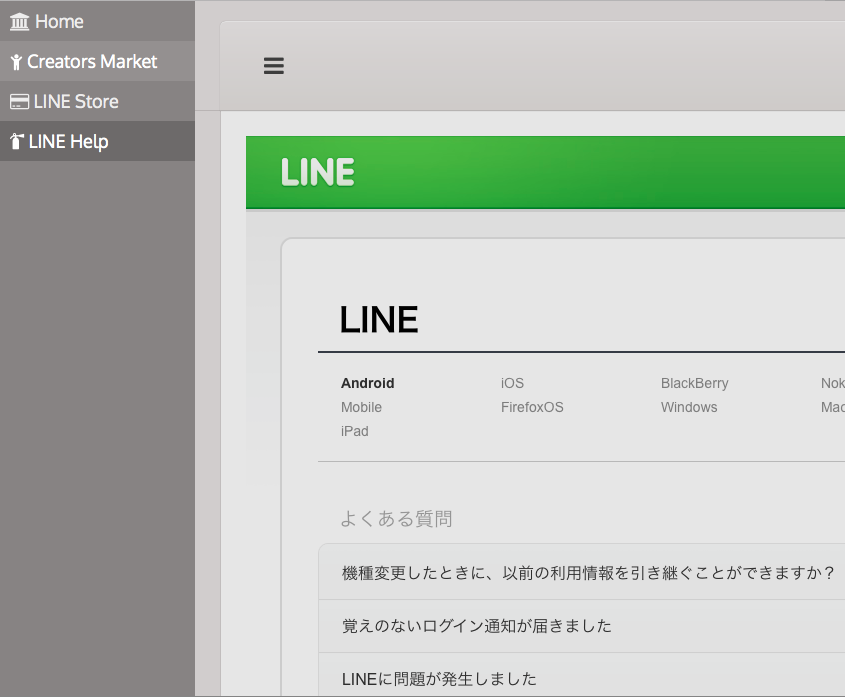Open FAQ about 機種変更したときに
Screen dimensions: 845x697
coord(582,572)
